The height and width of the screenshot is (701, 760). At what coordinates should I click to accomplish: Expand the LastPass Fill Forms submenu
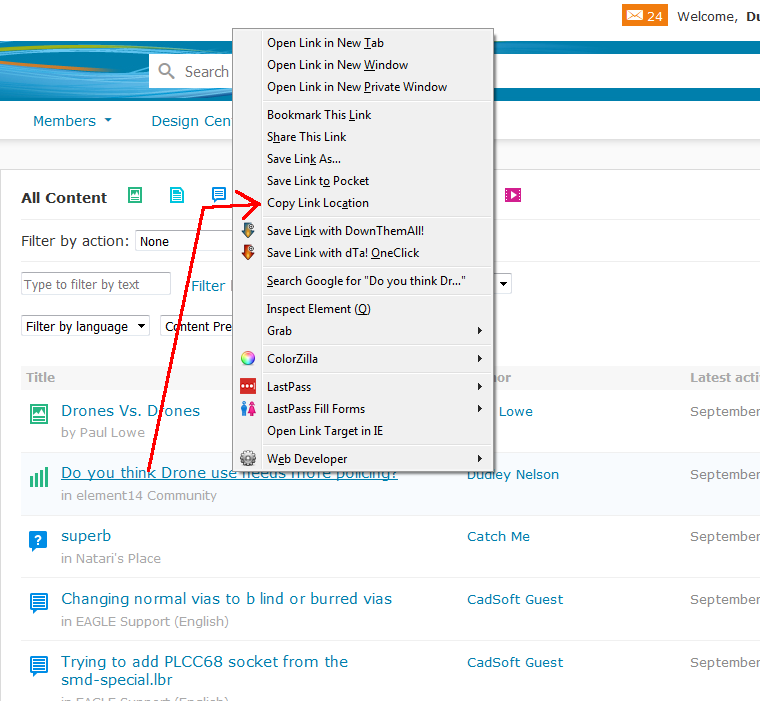click(377, 409)
